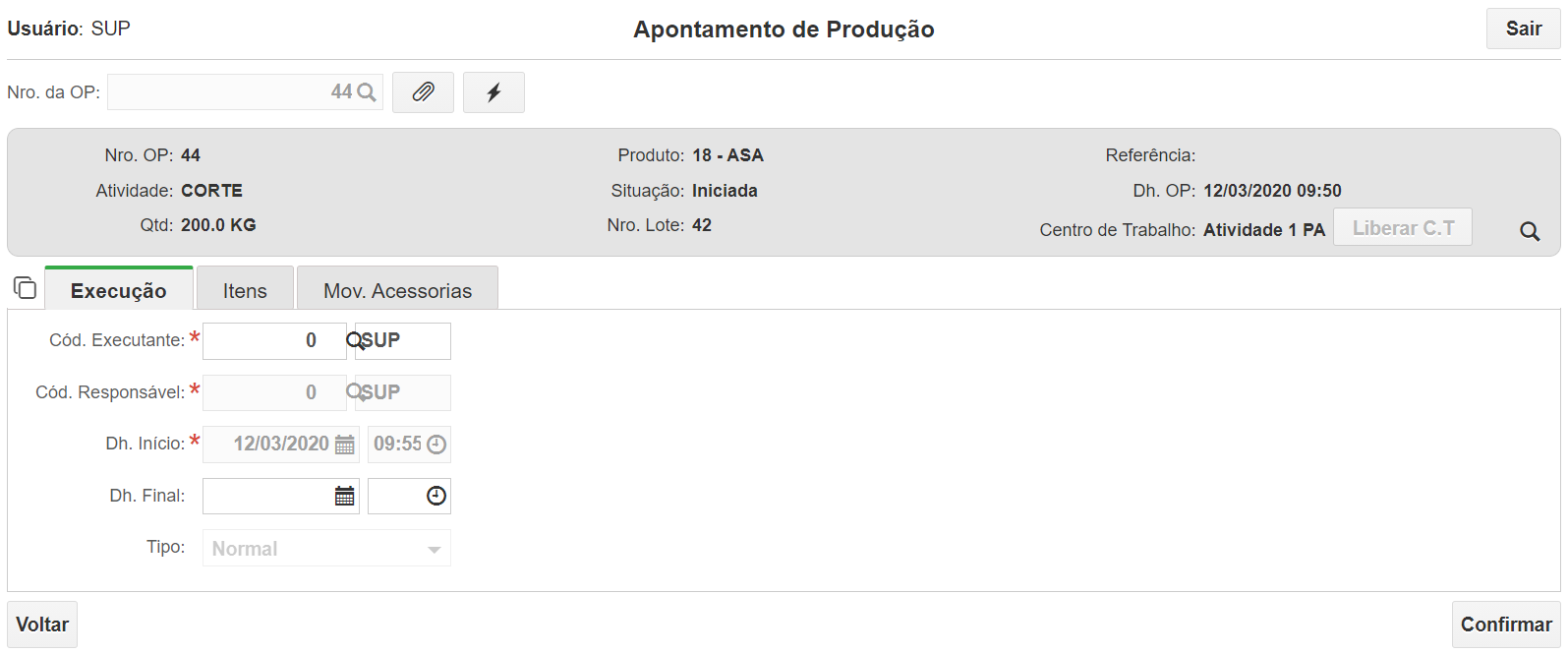
Task: Open the Dh. Final clock time picker
Action: pos(436,496)
